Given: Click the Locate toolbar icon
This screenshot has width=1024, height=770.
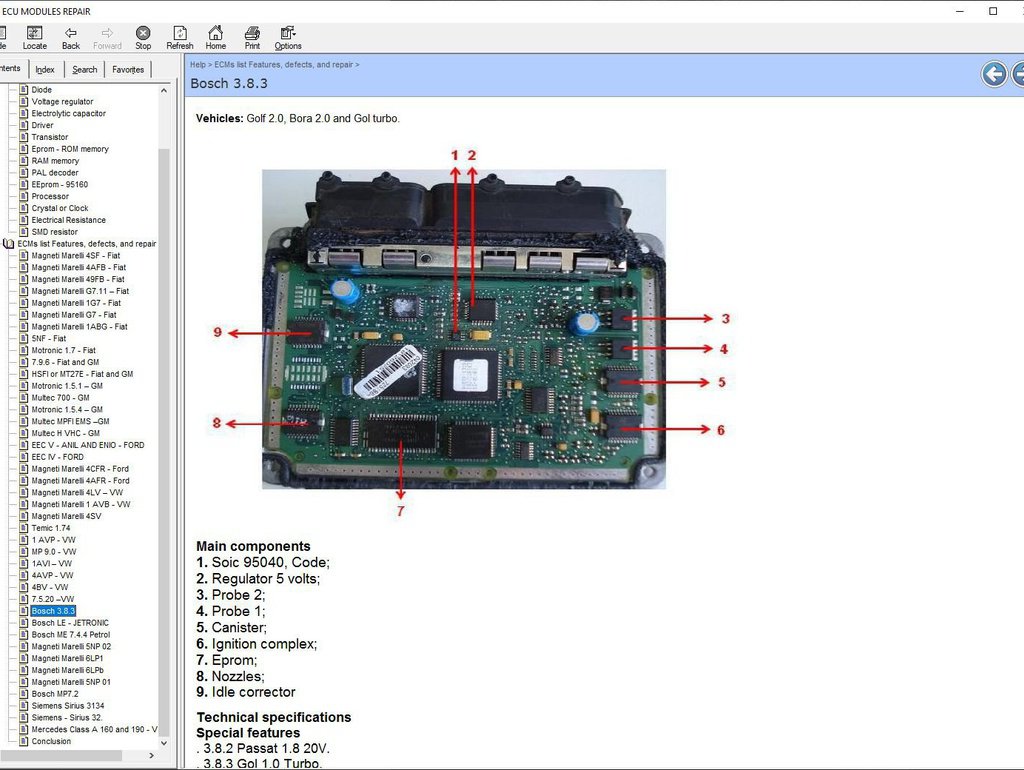Looking at the screenshot, I should tap(35, 38).
